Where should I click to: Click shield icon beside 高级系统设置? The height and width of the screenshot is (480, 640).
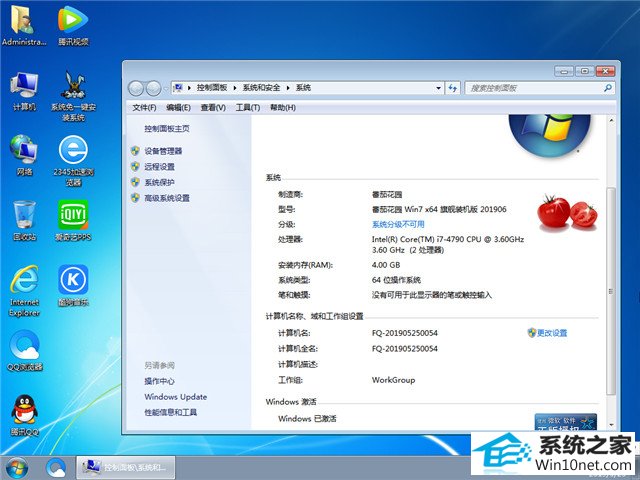[x=135, y=198]
